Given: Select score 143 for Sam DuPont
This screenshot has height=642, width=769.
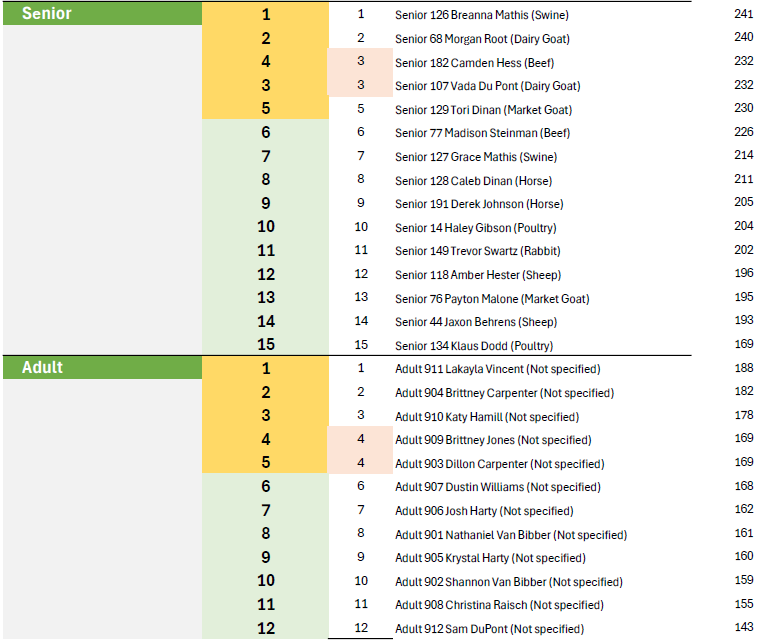Looking at the screenshot, I should pos(743,627).
